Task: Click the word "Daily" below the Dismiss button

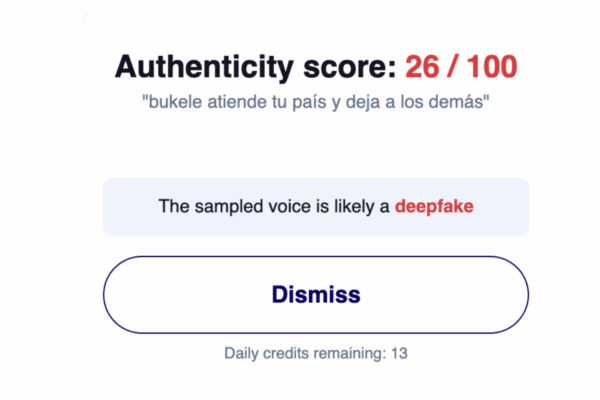Action: (x=241, y=353)
